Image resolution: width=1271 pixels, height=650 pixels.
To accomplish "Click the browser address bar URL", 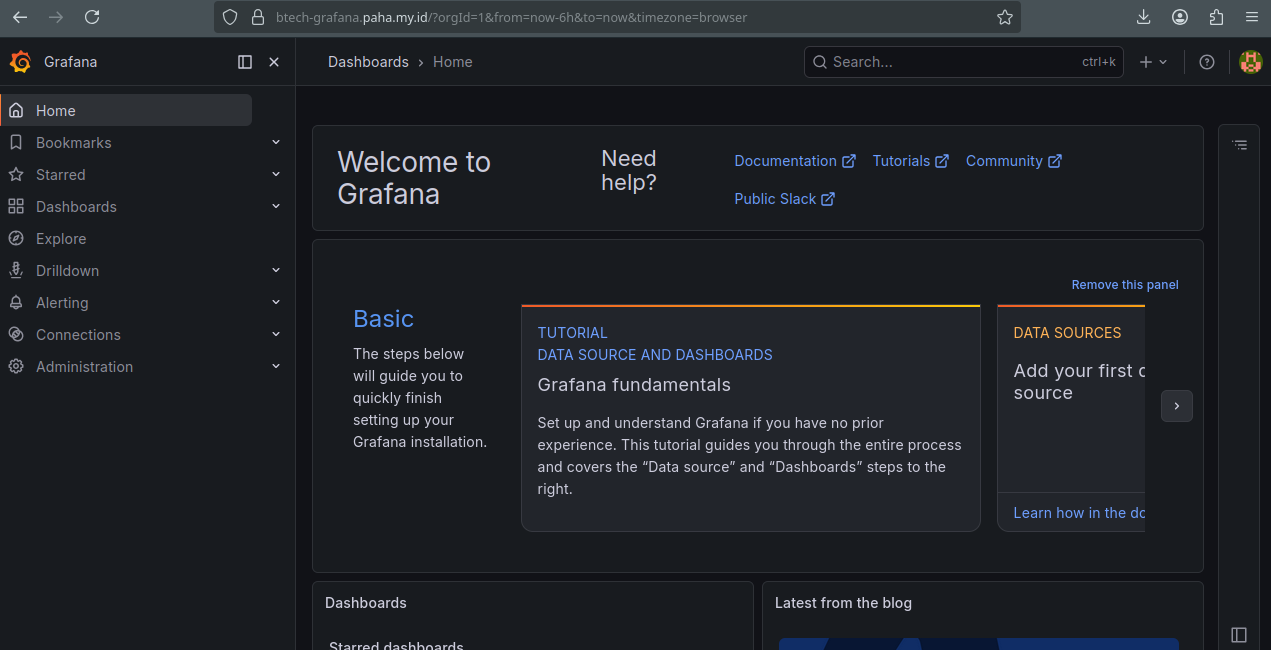I will pyautogui.click(x=511, y=17).
